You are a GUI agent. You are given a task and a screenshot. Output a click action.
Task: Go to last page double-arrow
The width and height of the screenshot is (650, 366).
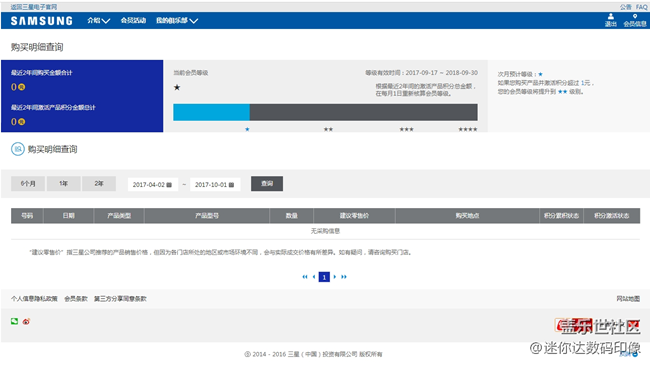pyautogui.click(x=344, y=277)
